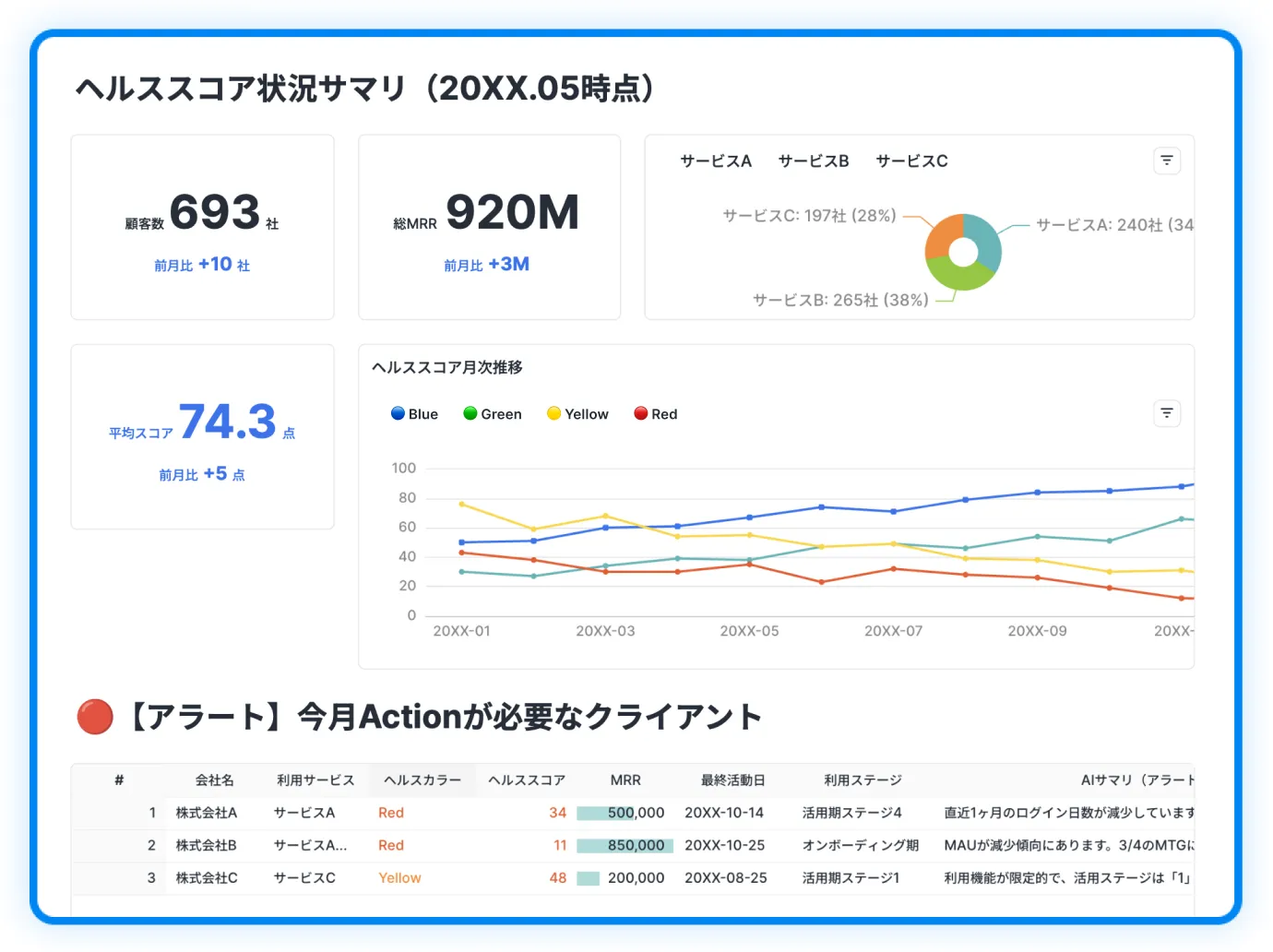Open the filter on the service distribution donut chart
The width and height of the screenshot is (1273, 952).
(x=1166, y=161)
